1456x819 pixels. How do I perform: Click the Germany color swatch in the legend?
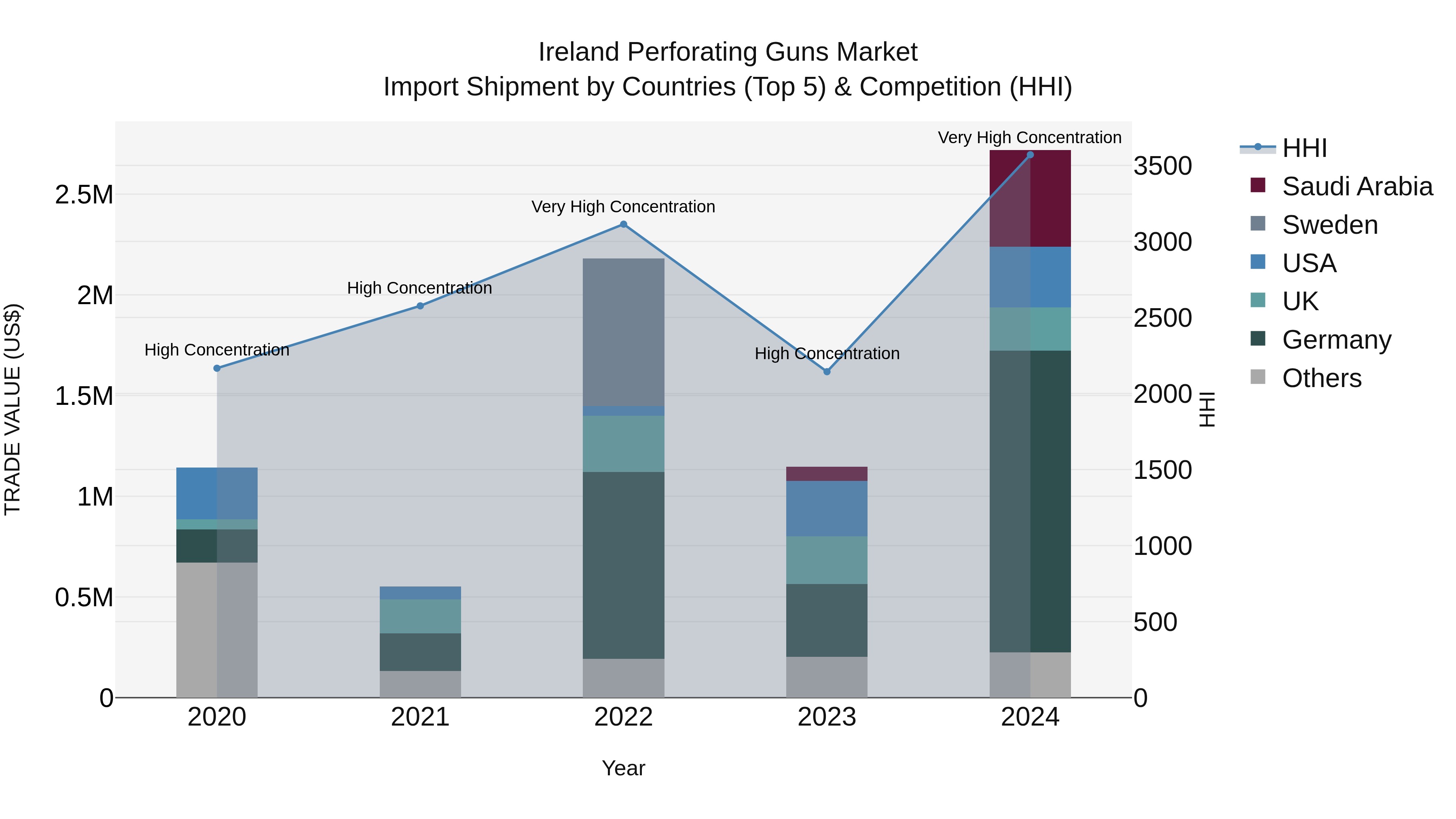(x=1258, y=338)
